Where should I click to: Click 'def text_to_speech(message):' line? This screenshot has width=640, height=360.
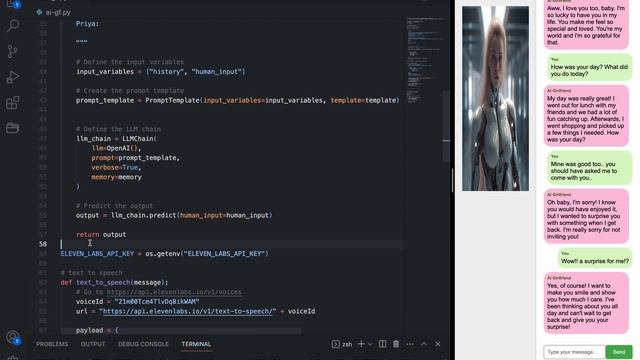(114, 282)
